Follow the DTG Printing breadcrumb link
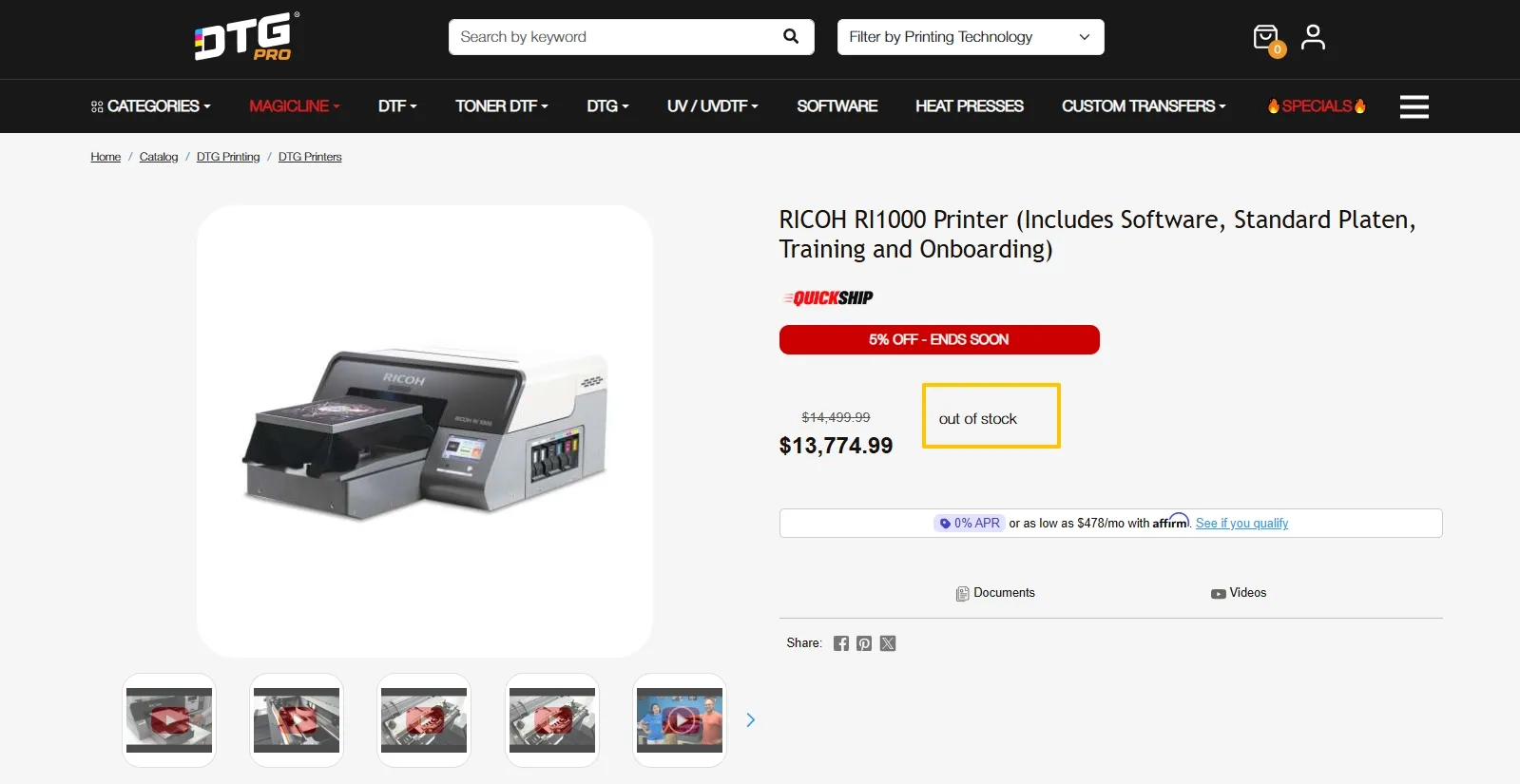This screenshot has width=1520, height=784. click(x=228, y=157)
